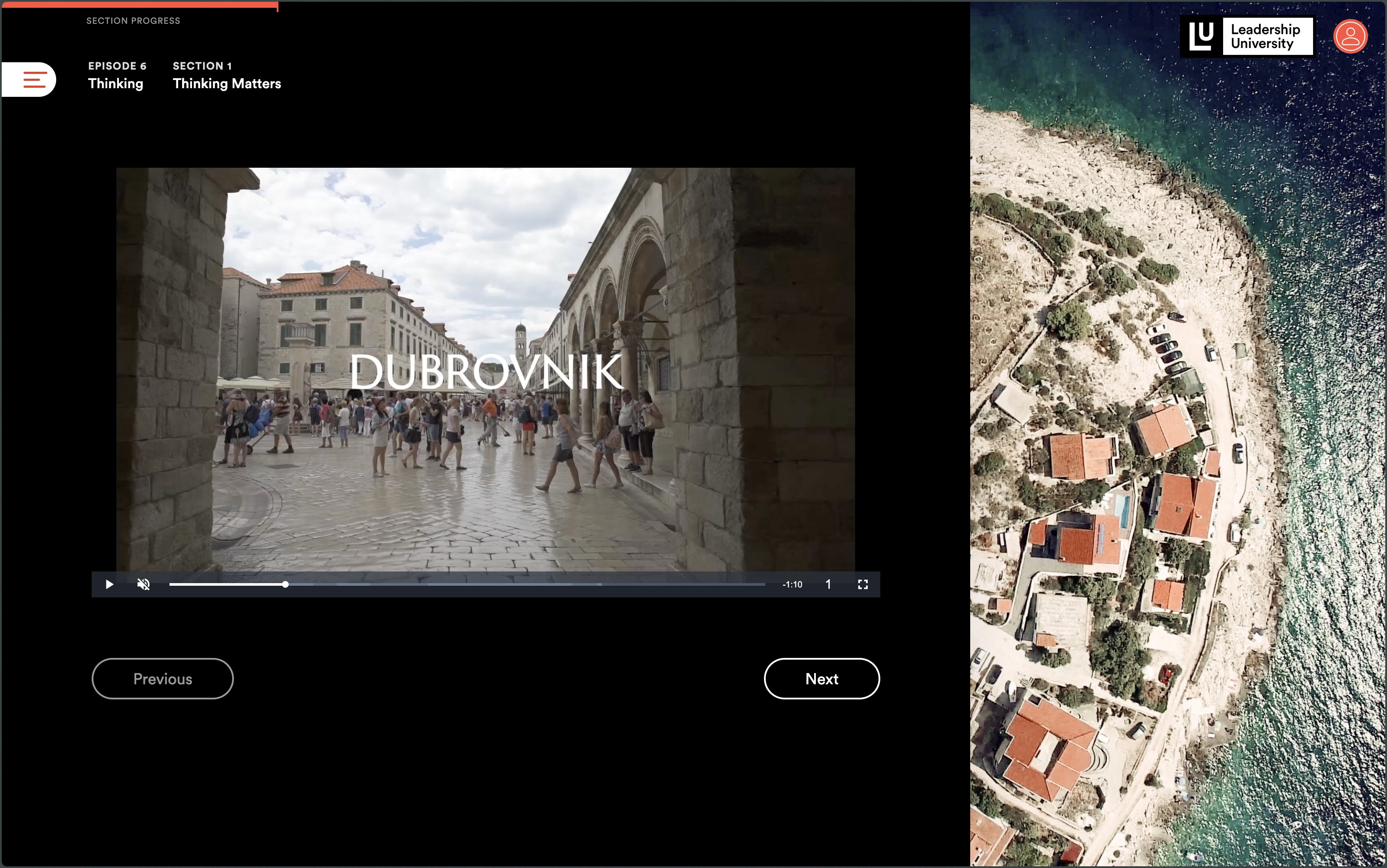1387x868 pixels.
Task: Click the Episode 6 Thinking heading
Action: (117, 75)
